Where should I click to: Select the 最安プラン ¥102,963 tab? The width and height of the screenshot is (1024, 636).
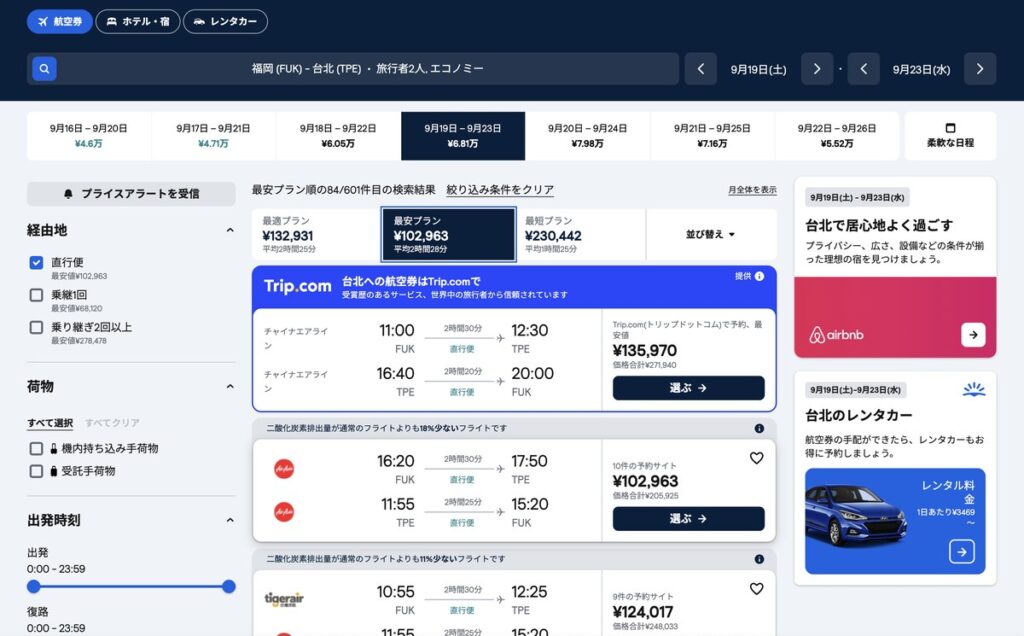(x=448, y=234)
